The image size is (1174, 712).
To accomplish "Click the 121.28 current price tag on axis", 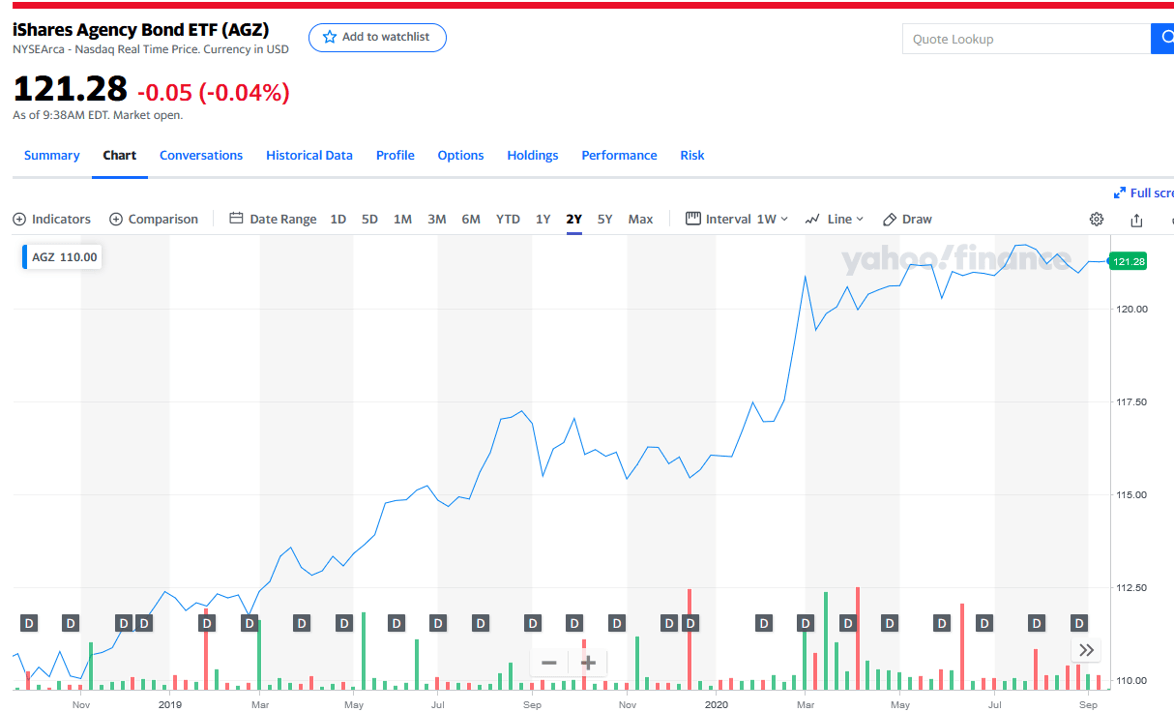I will pos(1128,261).
